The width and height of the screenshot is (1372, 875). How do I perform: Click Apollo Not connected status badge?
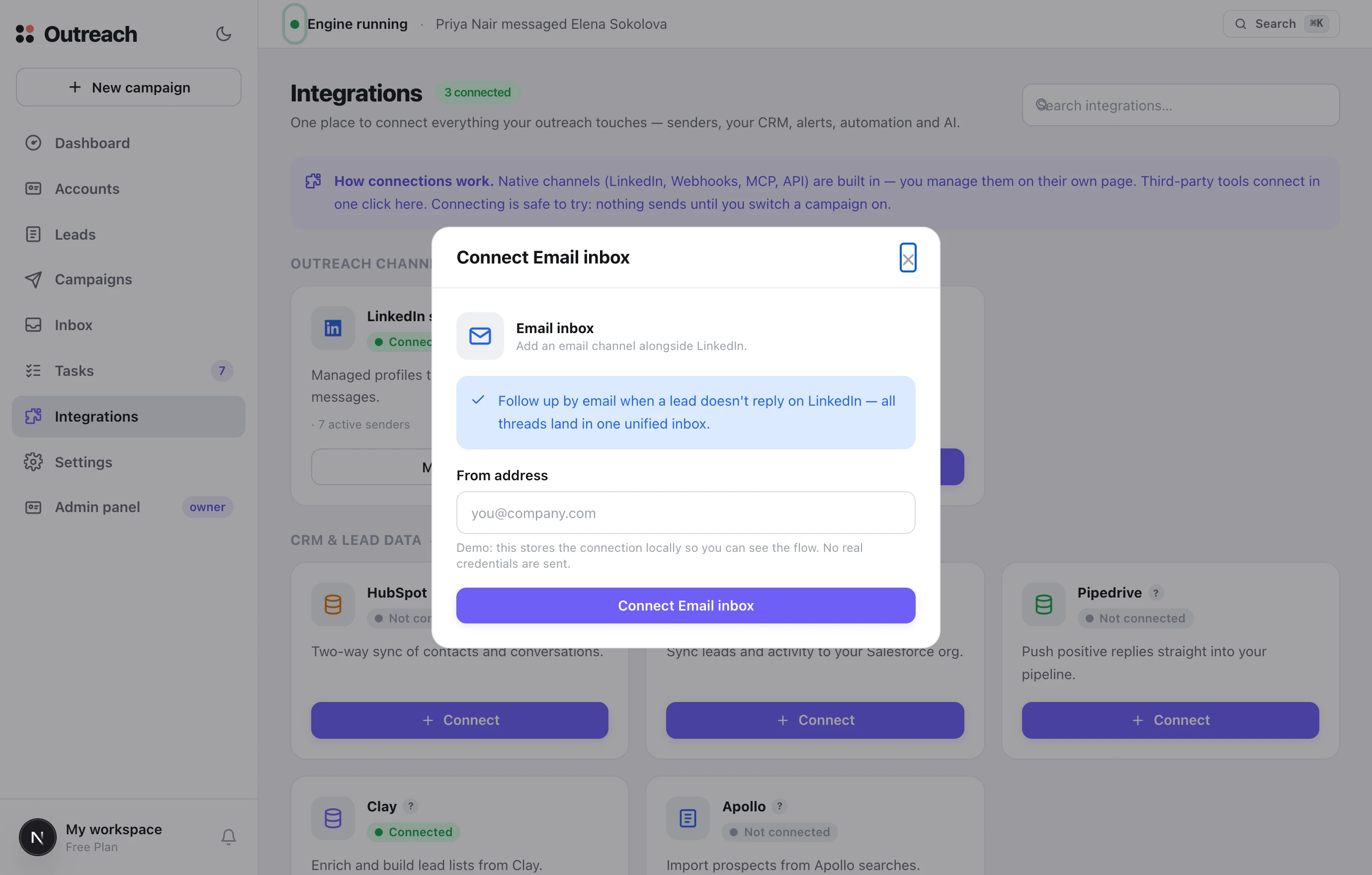779,832
